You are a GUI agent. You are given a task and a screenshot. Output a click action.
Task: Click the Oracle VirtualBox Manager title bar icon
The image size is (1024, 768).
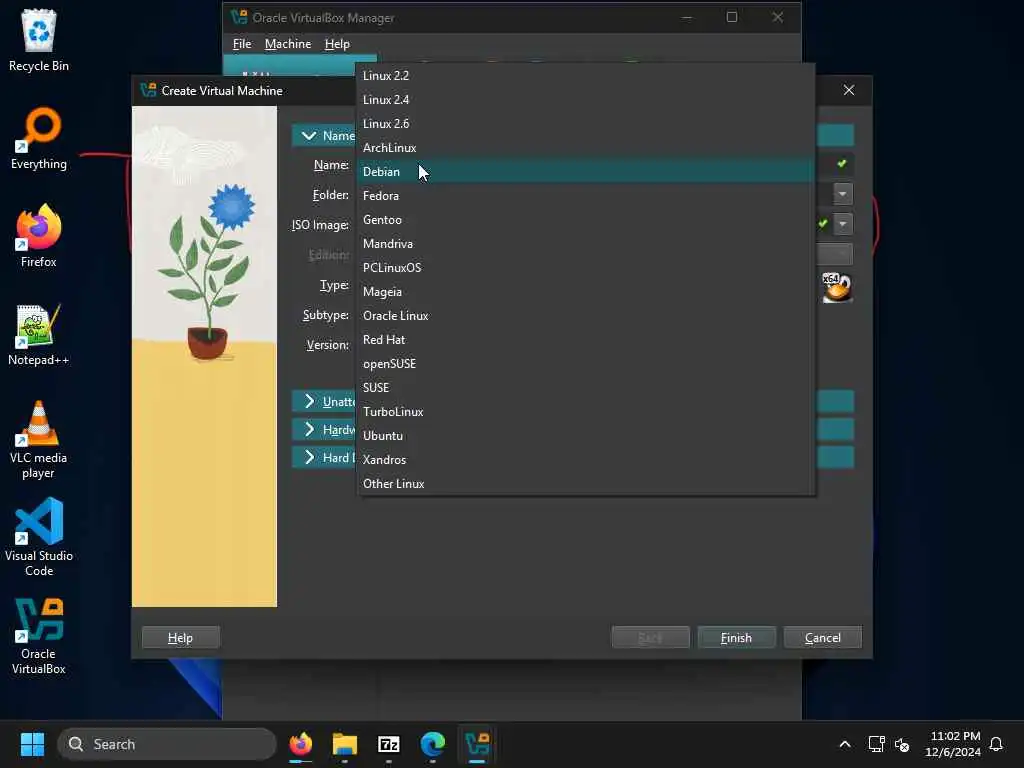tap(239, 17)
